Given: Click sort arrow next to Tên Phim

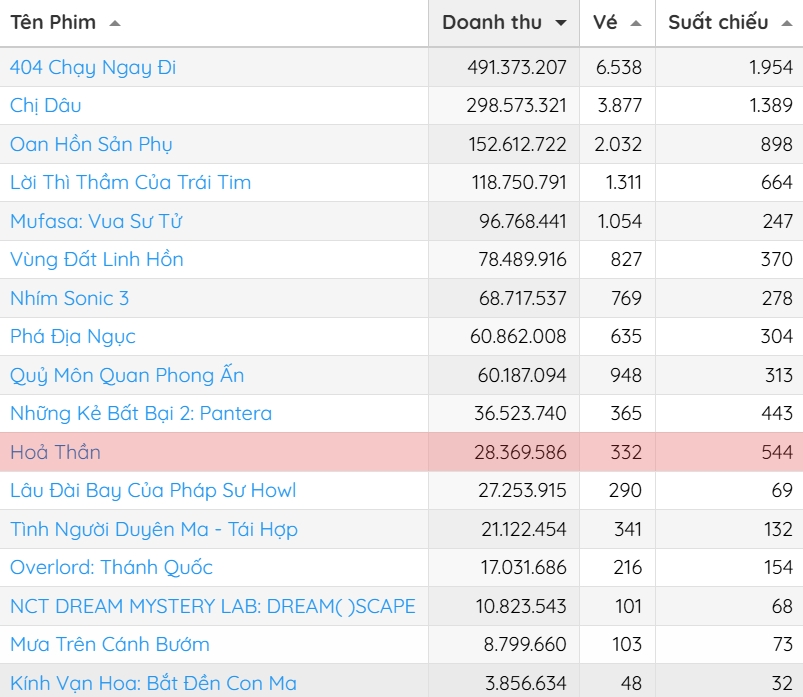Looking at the screenshot, I should pyautogui.click(x=114, y=23).
